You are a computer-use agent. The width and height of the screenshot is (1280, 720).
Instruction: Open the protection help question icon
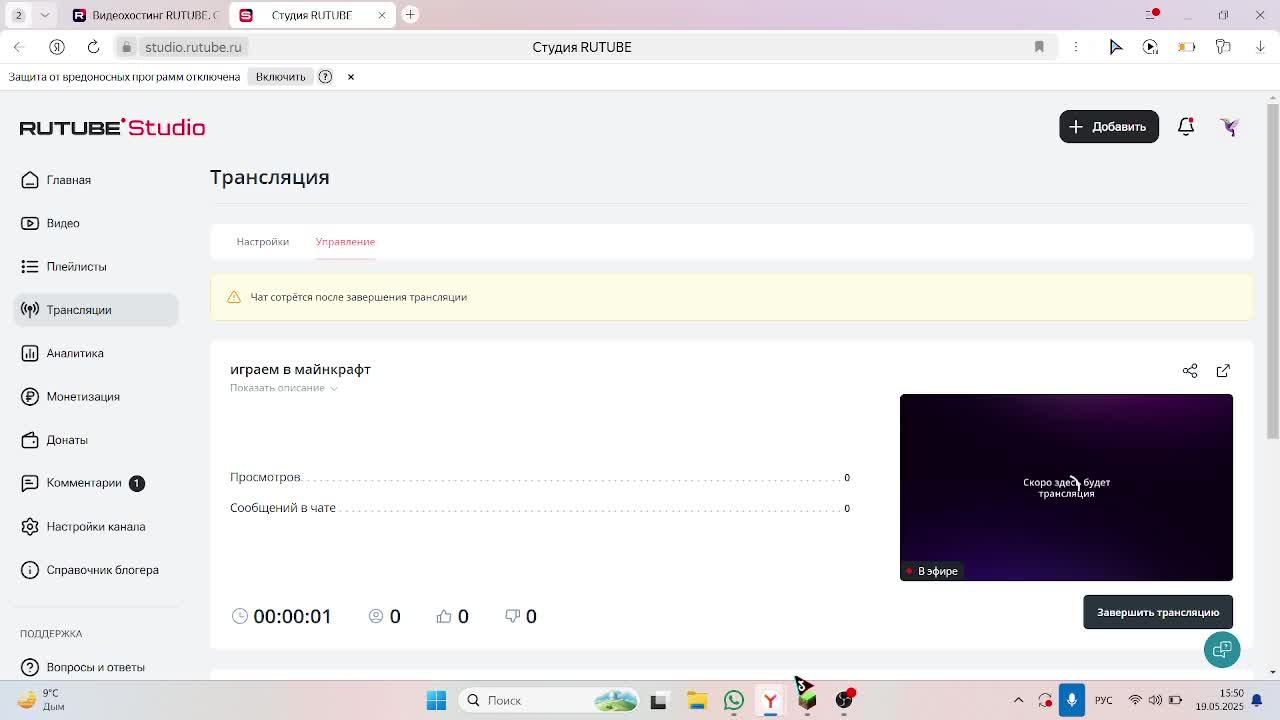[x=325, y=77]
